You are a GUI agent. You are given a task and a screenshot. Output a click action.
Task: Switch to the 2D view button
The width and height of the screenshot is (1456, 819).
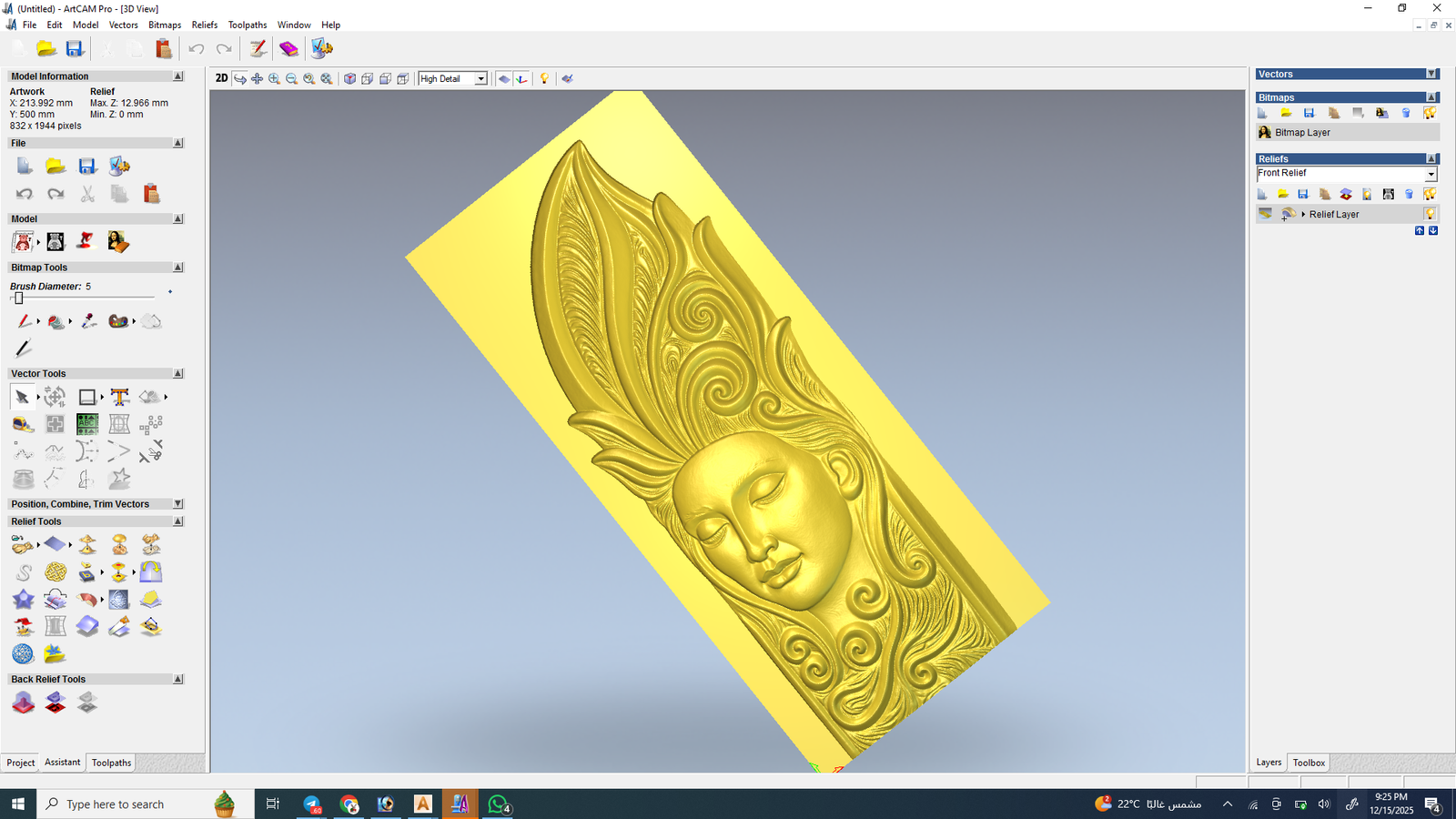pos(221,78)
